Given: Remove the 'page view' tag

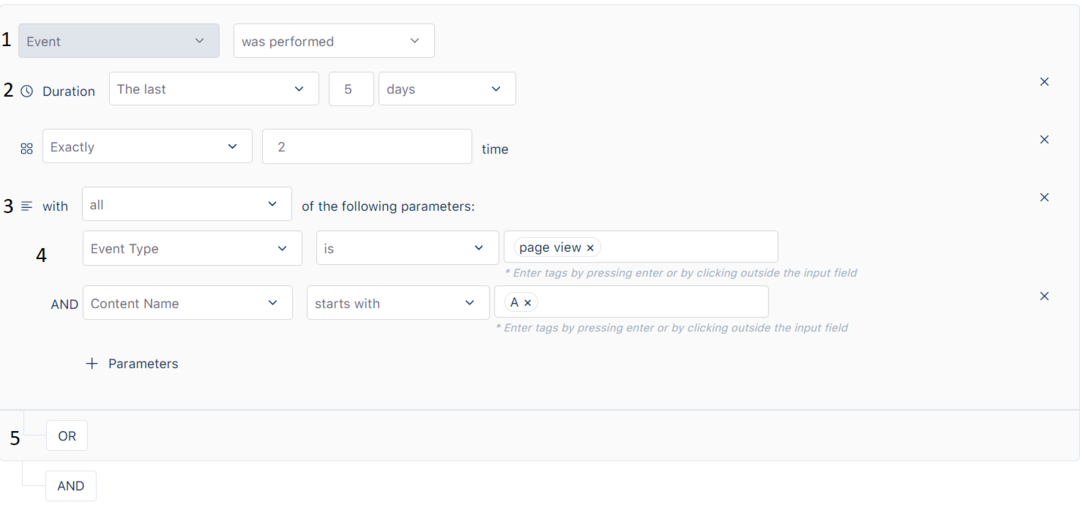Looking at the screenshot, I should 590,248.
